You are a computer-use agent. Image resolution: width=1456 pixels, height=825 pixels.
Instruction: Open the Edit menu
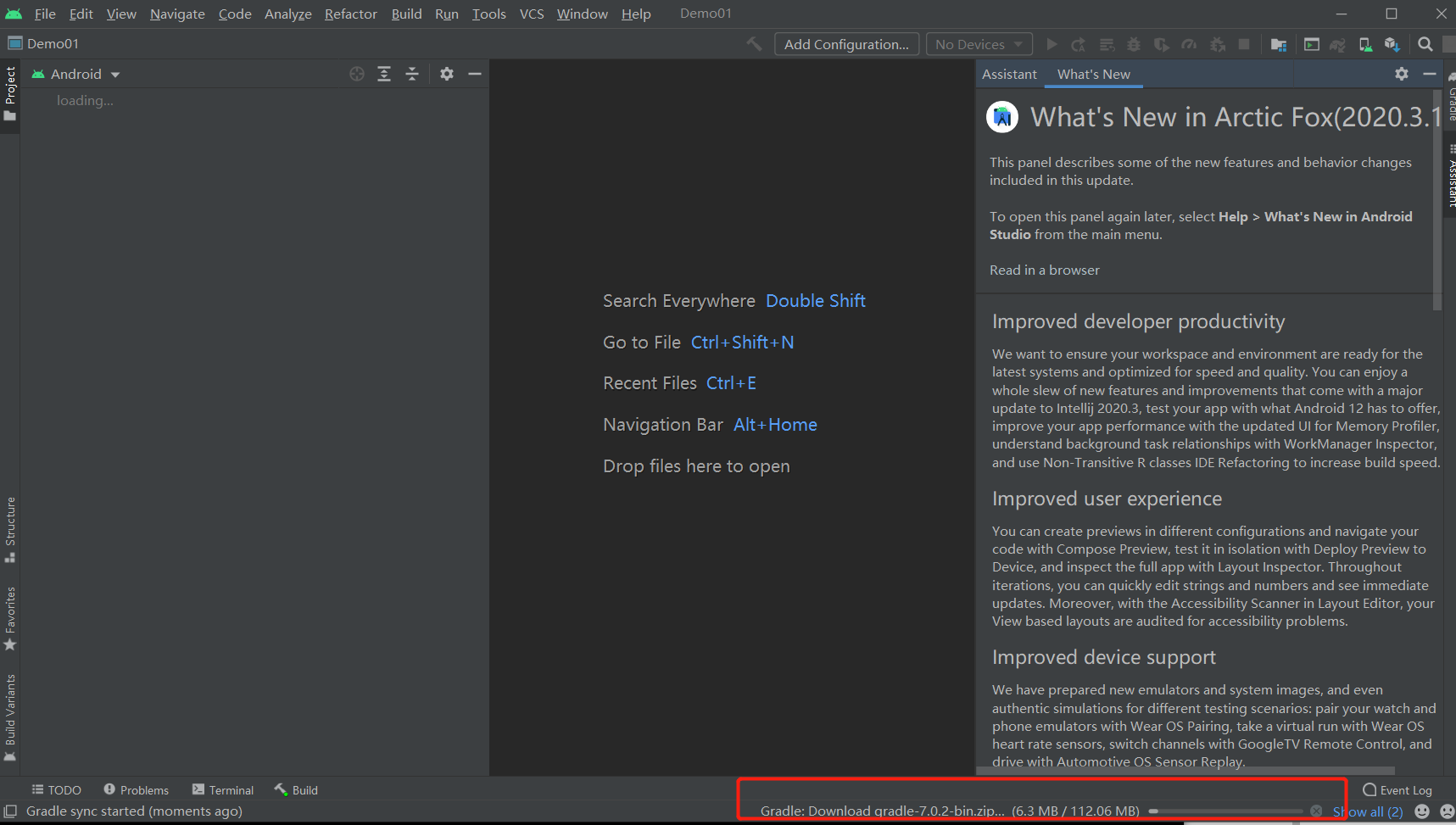81,14
